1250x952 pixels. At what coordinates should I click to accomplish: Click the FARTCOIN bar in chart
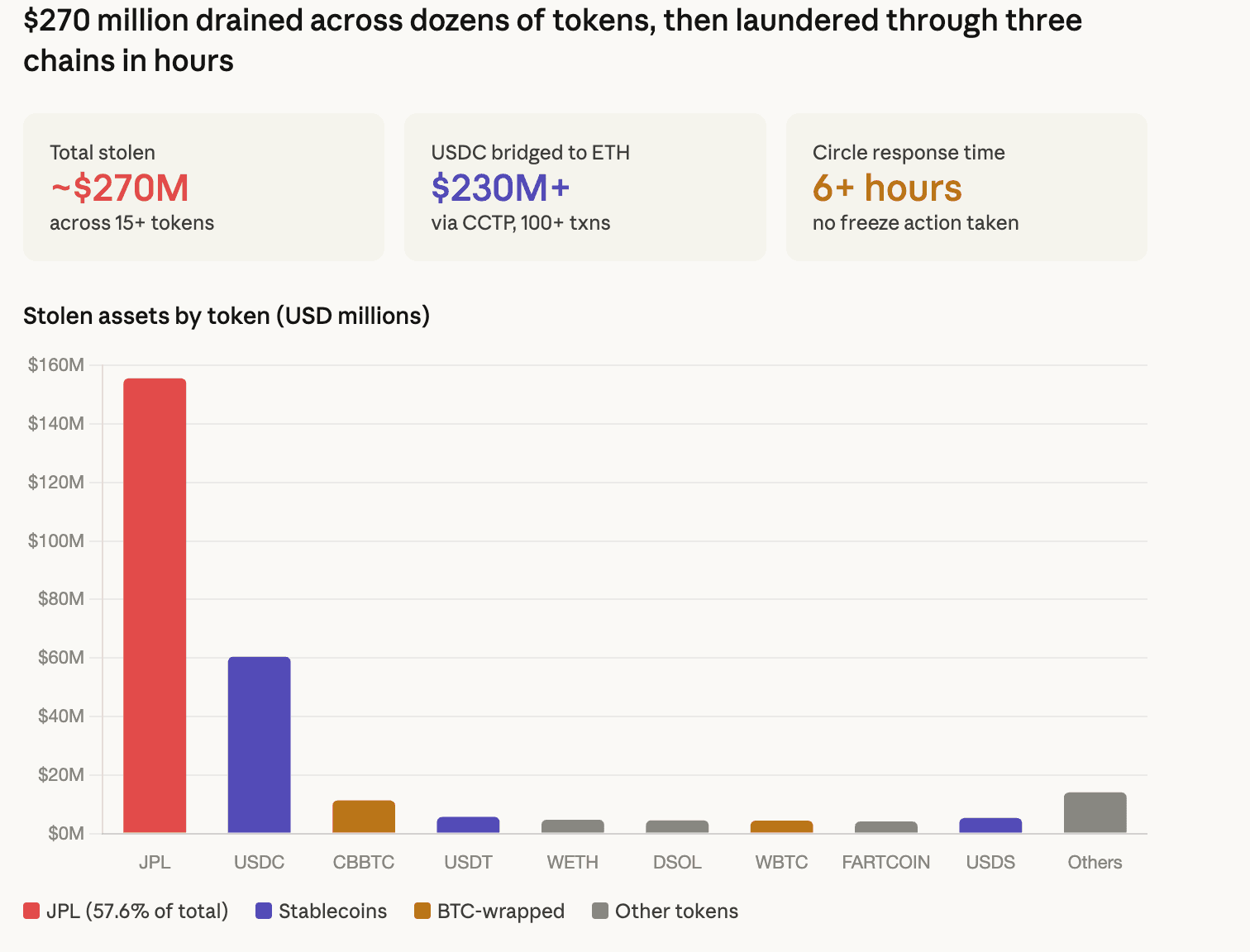pos(886,827)
